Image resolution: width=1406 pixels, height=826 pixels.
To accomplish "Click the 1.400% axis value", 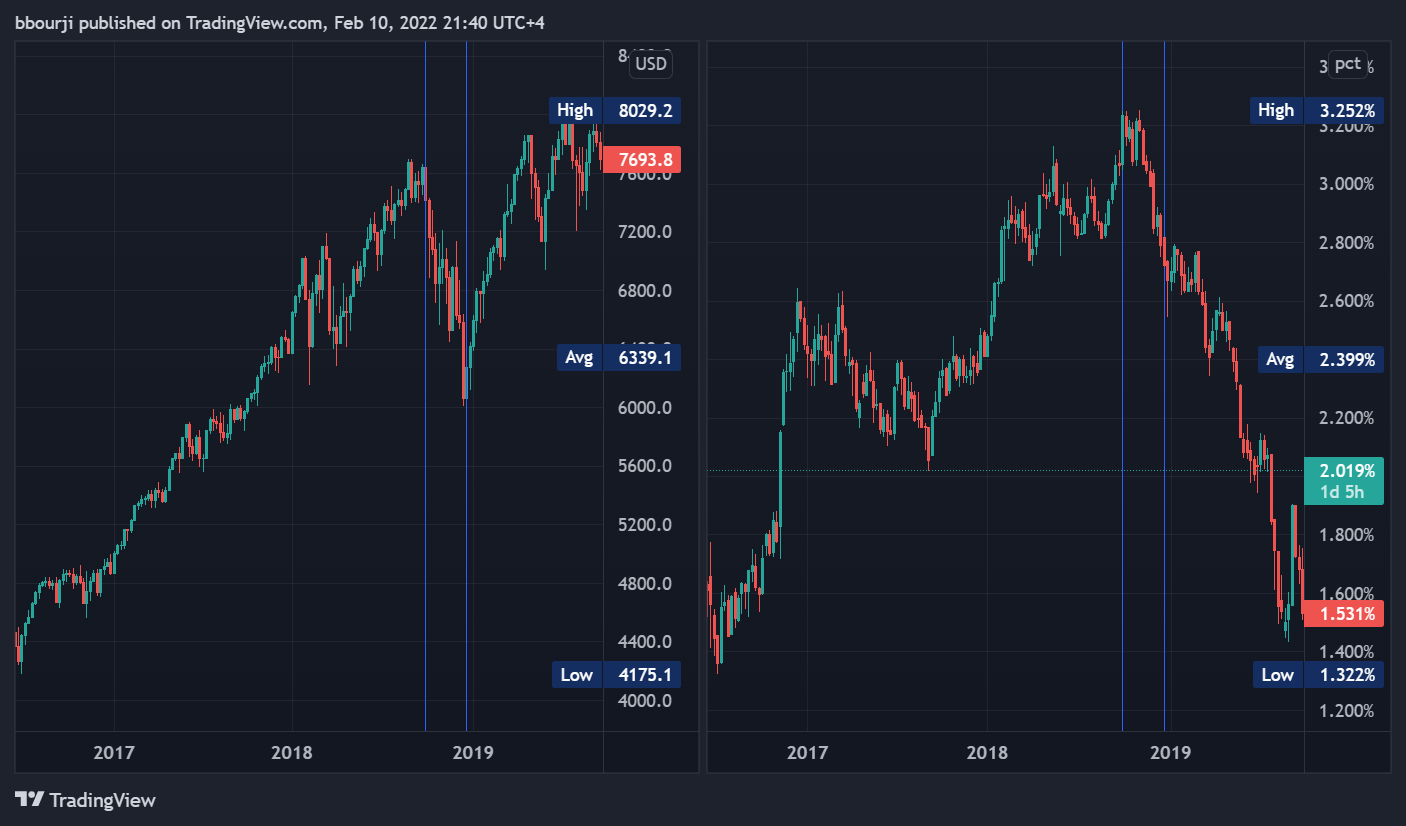I will pyautogui.click(x=1344, y=652).
